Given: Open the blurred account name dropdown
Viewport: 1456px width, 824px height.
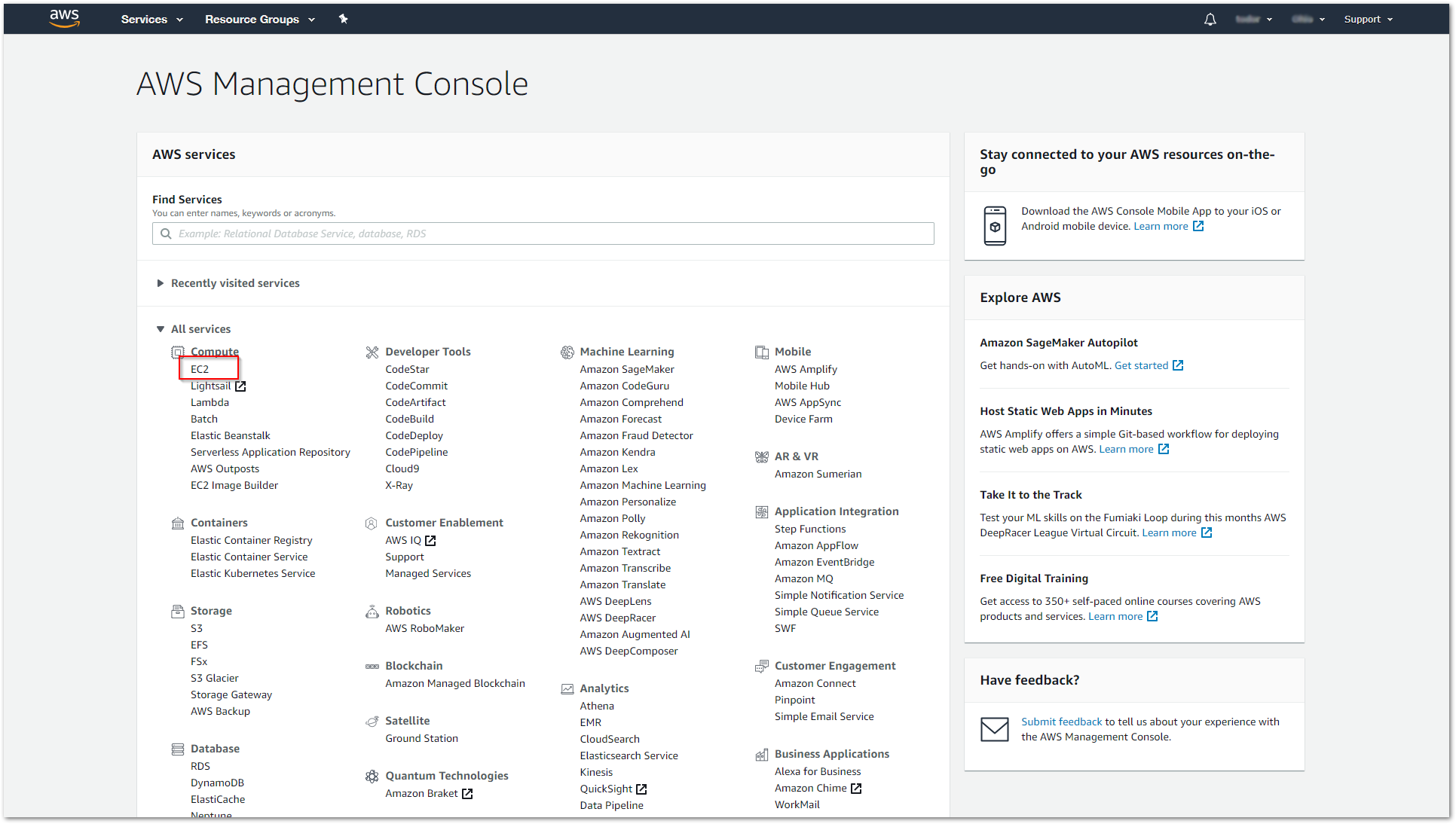Looking at the screenshot, I should (x=1254, y=19).
